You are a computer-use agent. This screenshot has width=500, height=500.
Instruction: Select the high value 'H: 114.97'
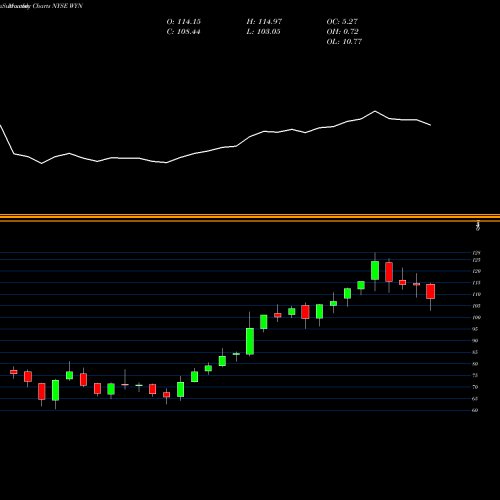264,22
